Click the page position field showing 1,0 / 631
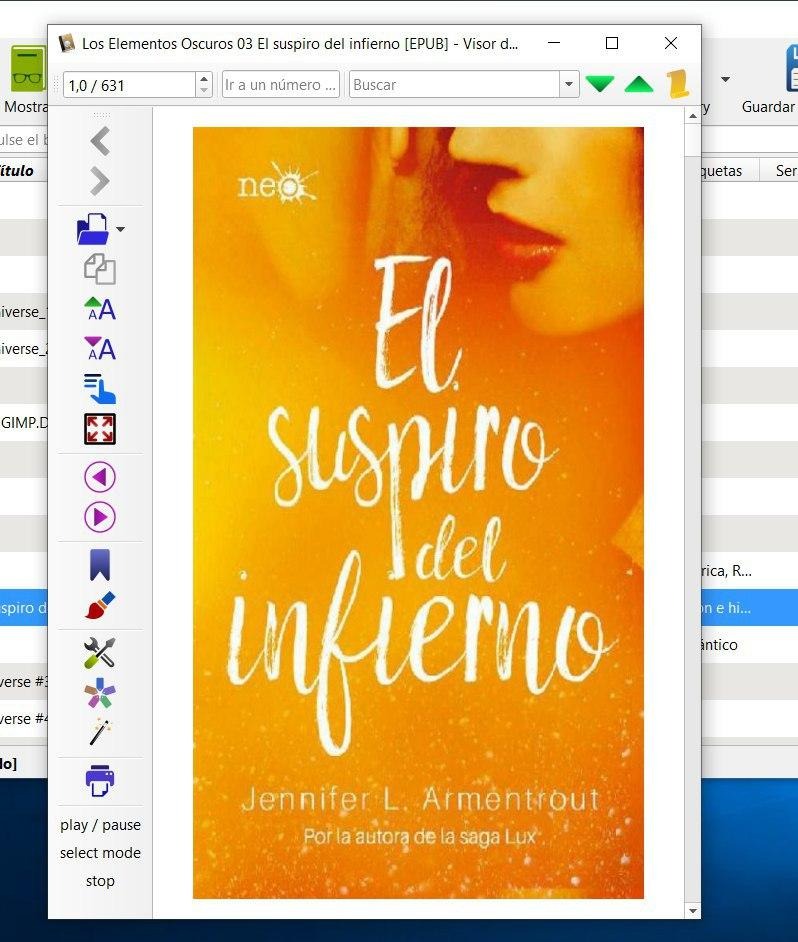 [x=130, y=85]
